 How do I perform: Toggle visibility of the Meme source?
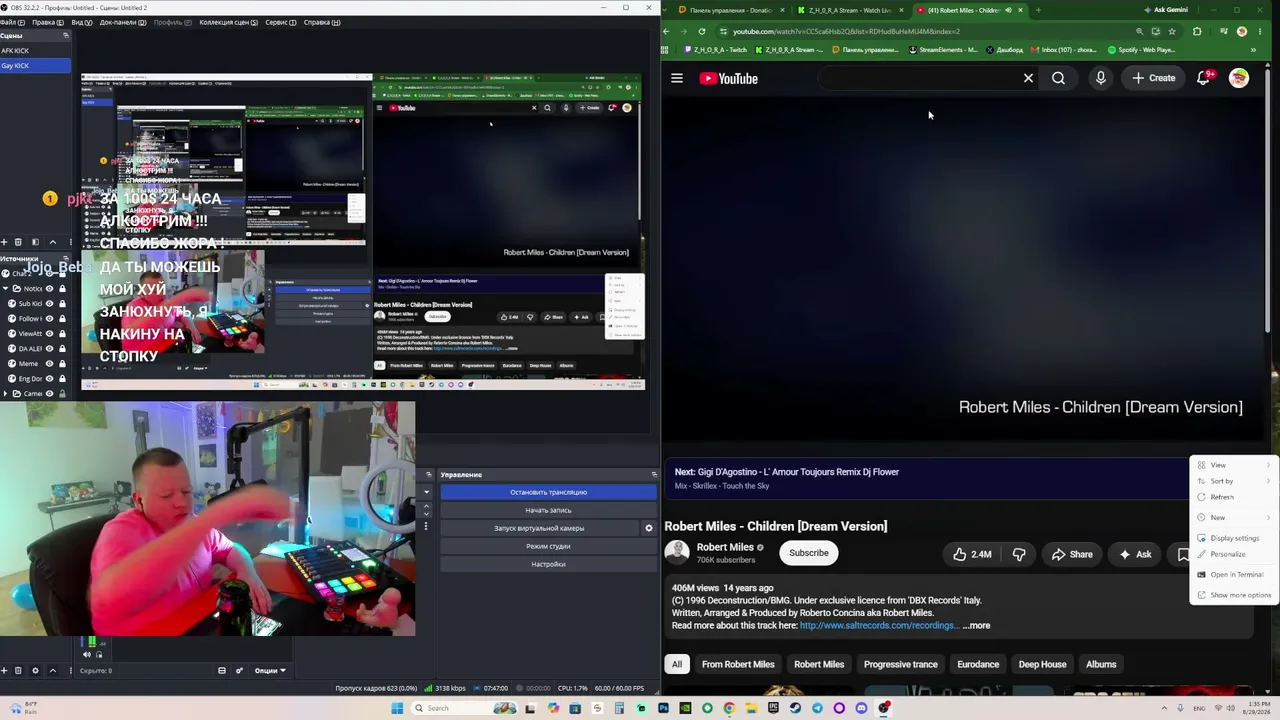(49, 364)
